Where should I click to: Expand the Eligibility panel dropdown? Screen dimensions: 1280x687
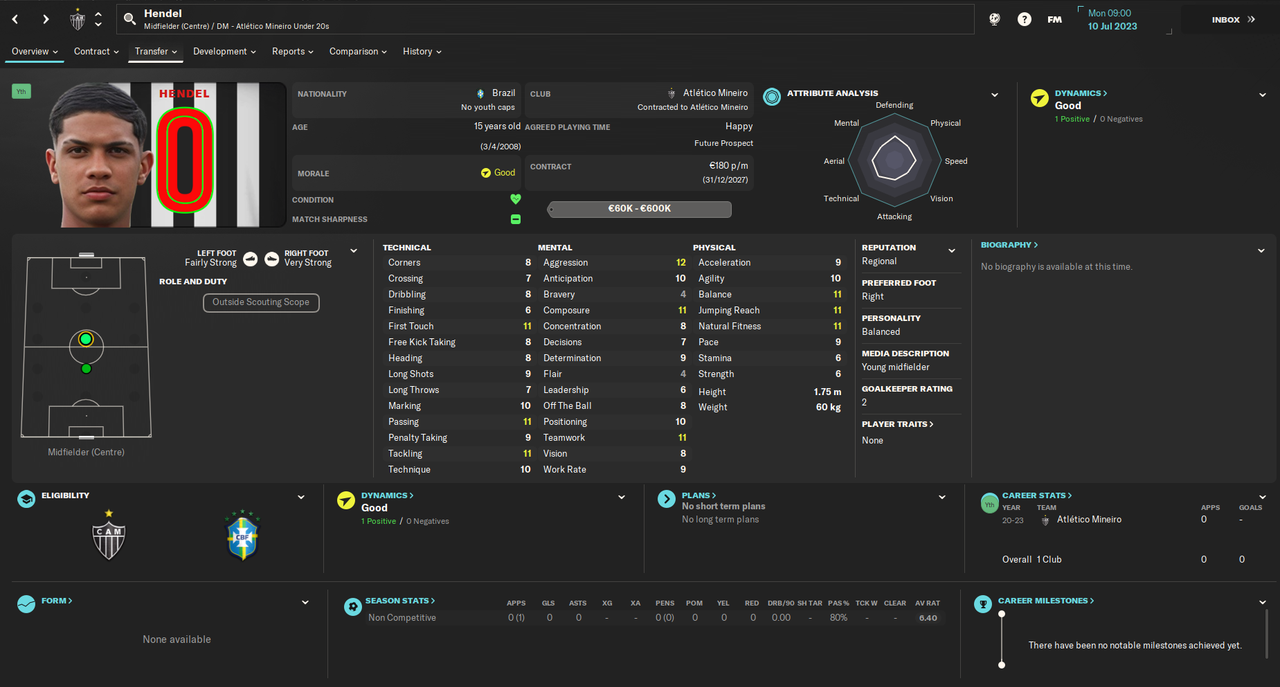[302, 497]
